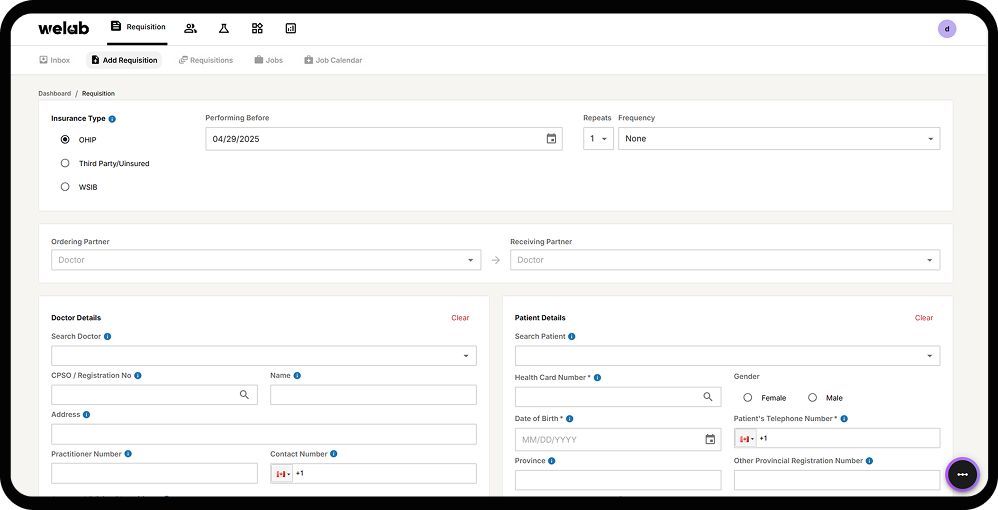
Task: Open the people/patients icon in top navigation
Action: (190, 28)
